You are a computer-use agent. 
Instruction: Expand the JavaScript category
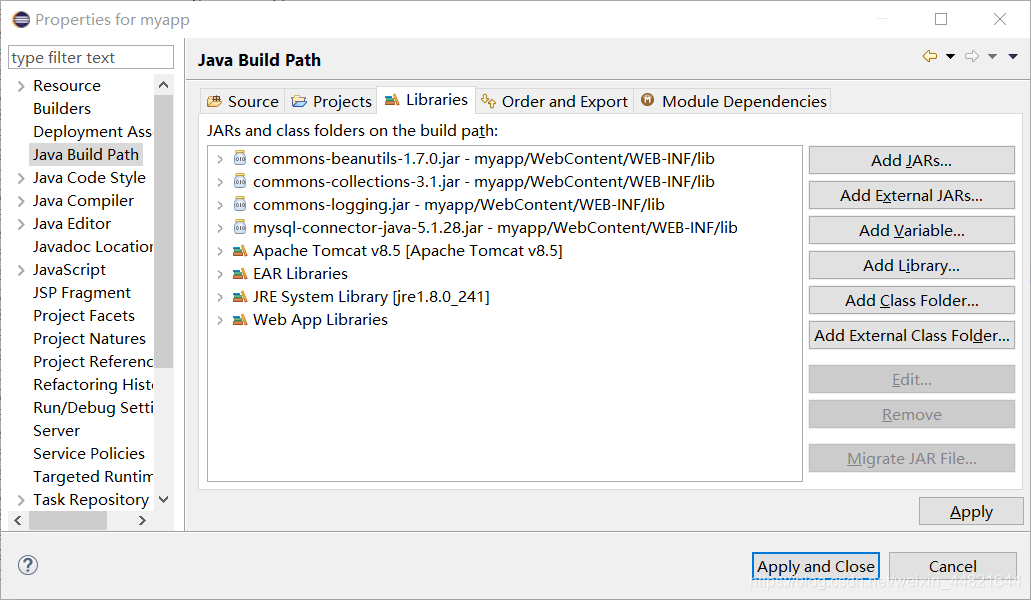[x=21, y=270]
